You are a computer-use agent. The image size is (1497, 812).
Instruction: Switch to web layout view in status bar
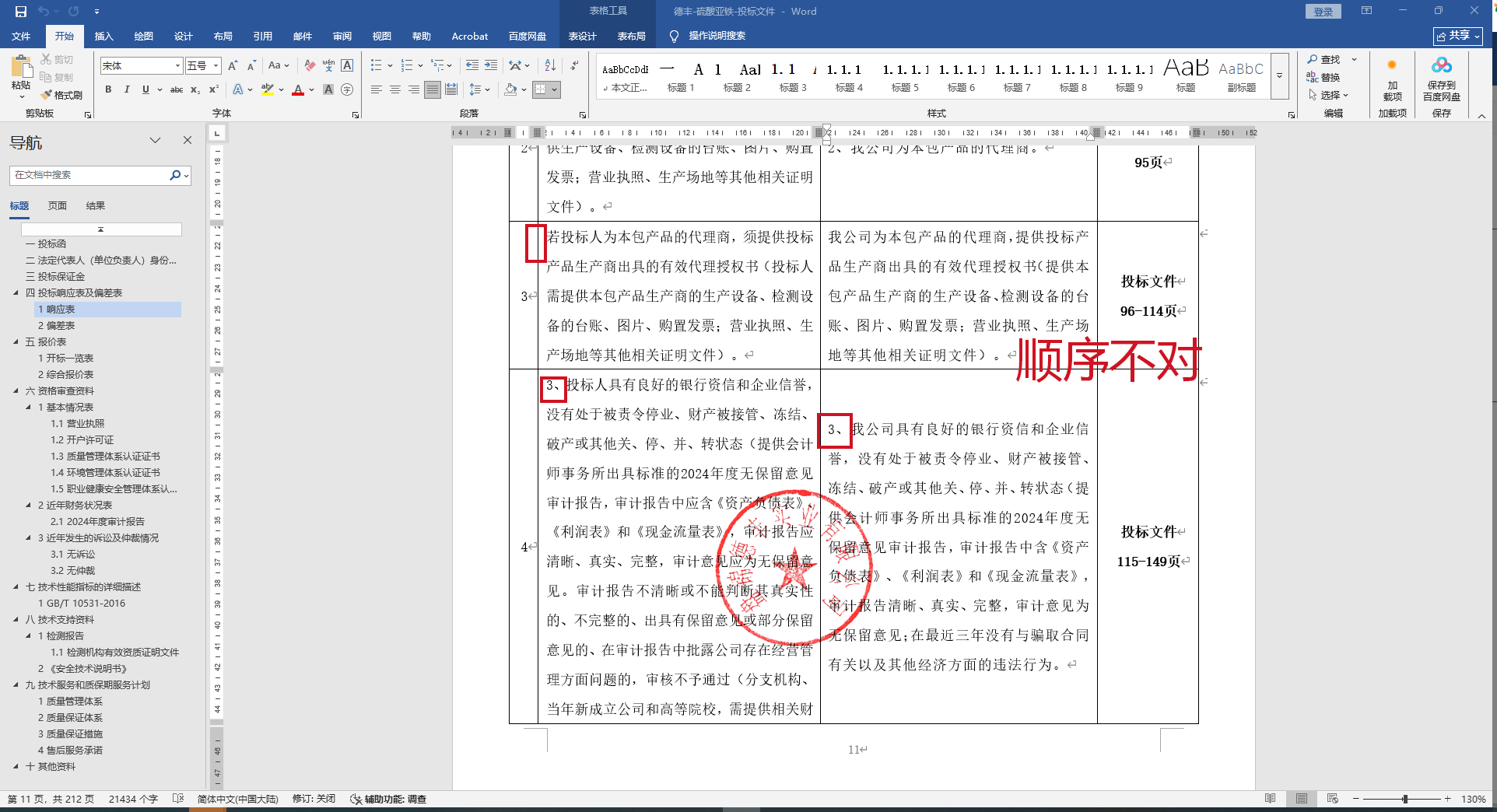coord(1333,799)
